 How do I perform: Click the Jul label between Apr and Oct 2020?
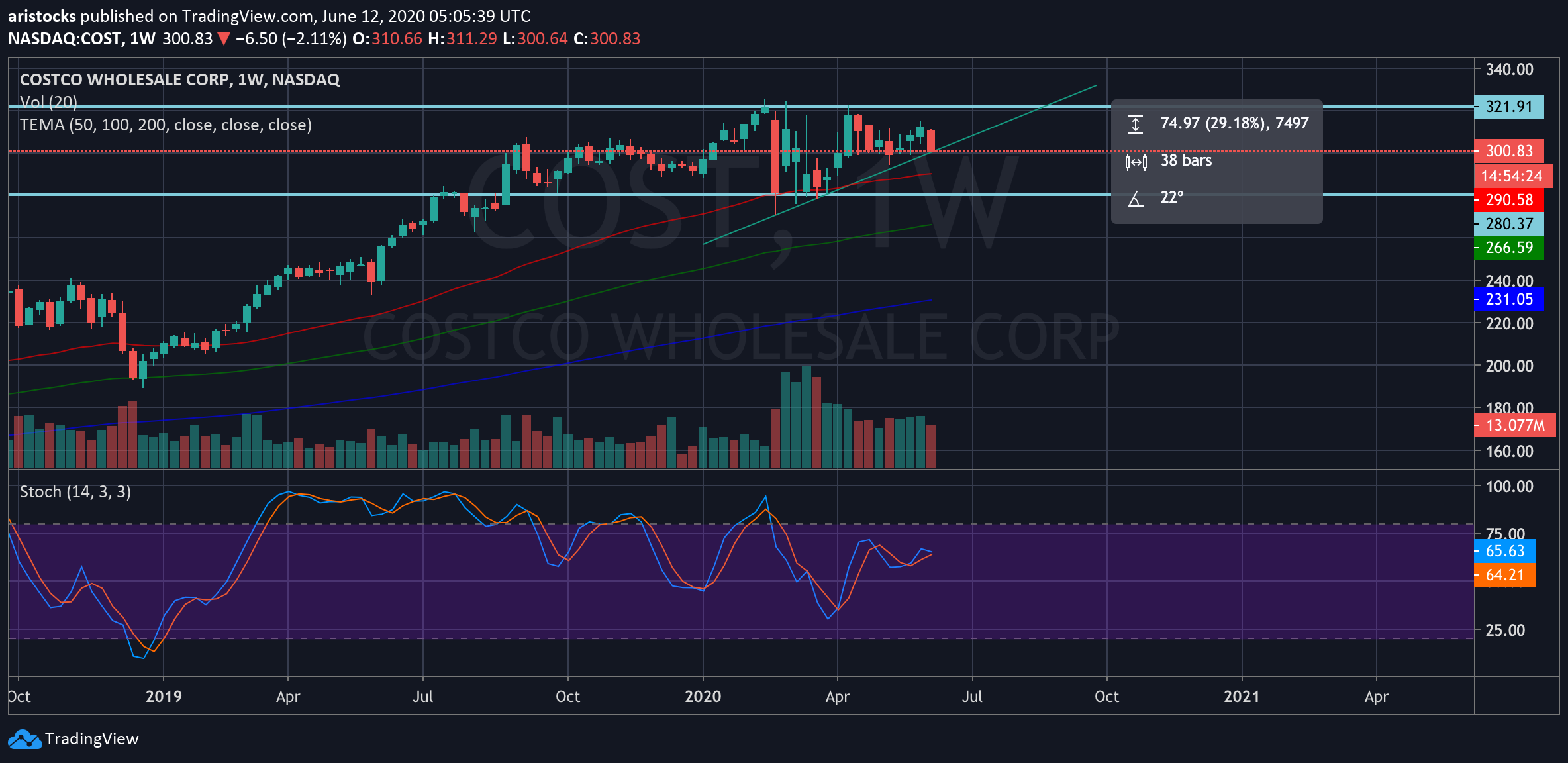point(972,697)
